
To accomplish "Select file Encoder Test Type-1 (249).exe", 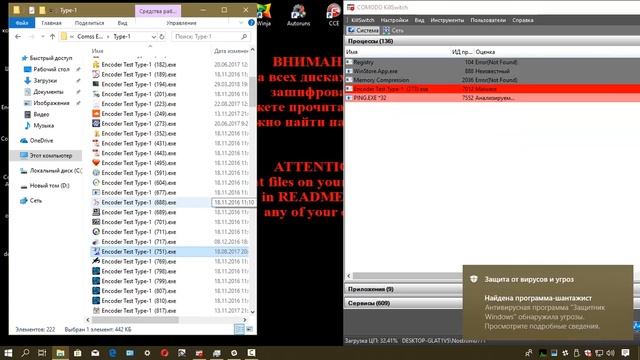I will click(138, 113).
